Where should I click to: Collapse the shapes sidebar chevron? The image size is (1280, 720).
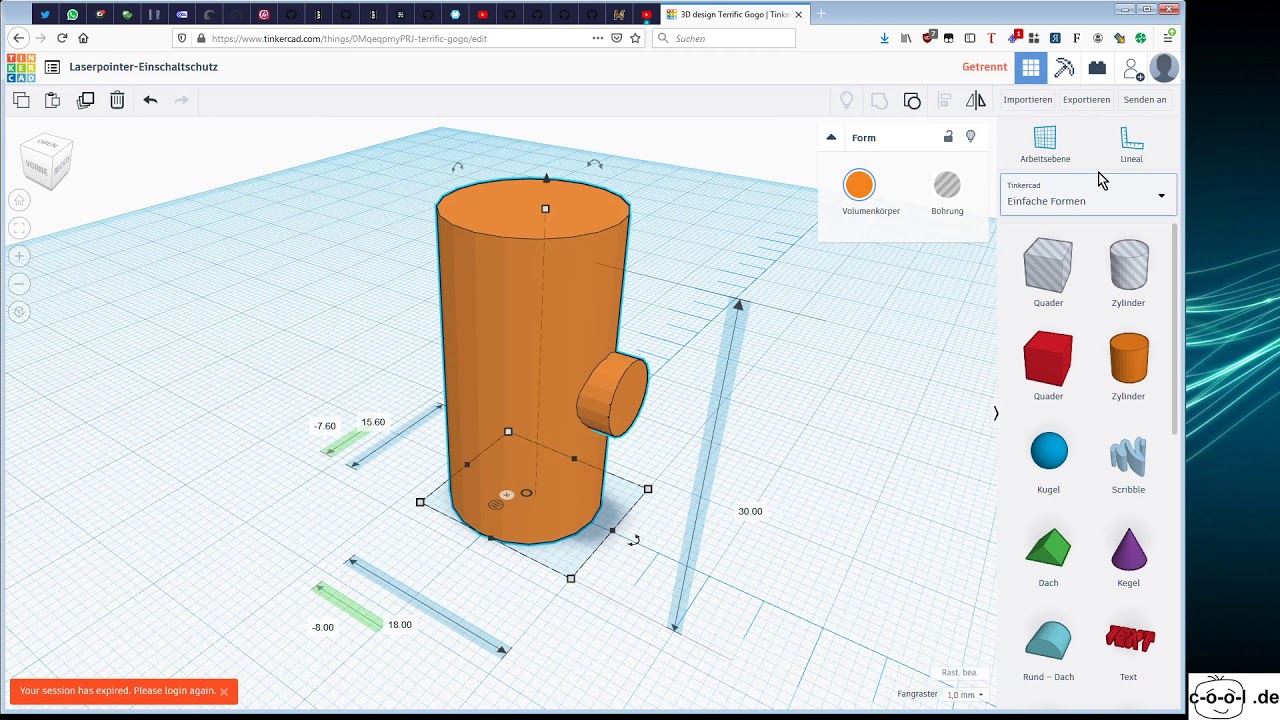(x=996, y=413)
